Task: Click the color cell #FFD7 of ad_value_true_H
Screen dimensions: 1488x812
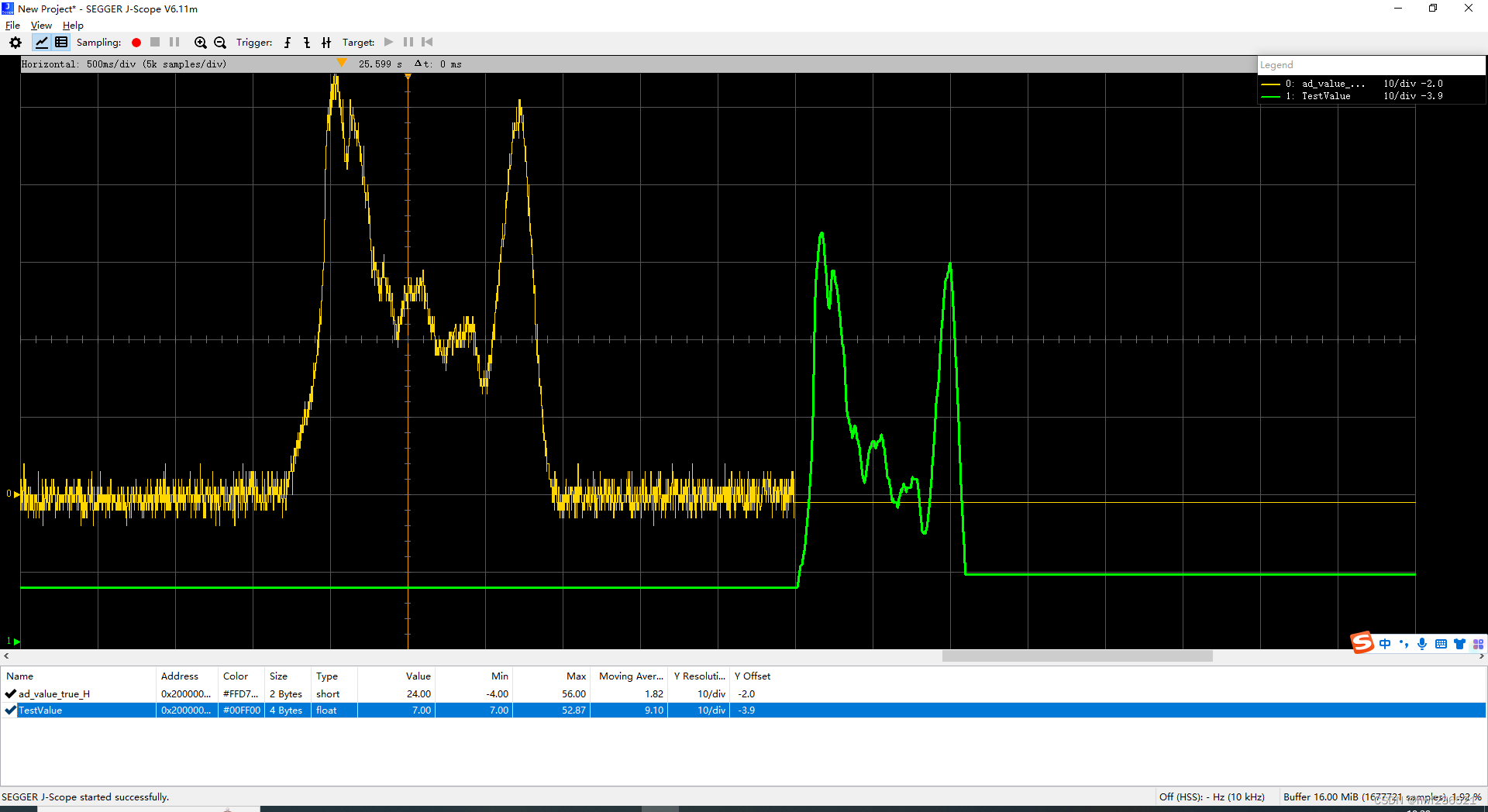Action: pos(241,694)
